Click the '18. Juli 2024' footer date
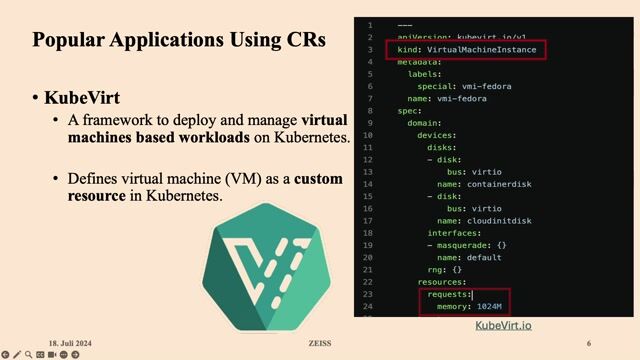Screen dimensions: 640x360 (x=70, y=343)
